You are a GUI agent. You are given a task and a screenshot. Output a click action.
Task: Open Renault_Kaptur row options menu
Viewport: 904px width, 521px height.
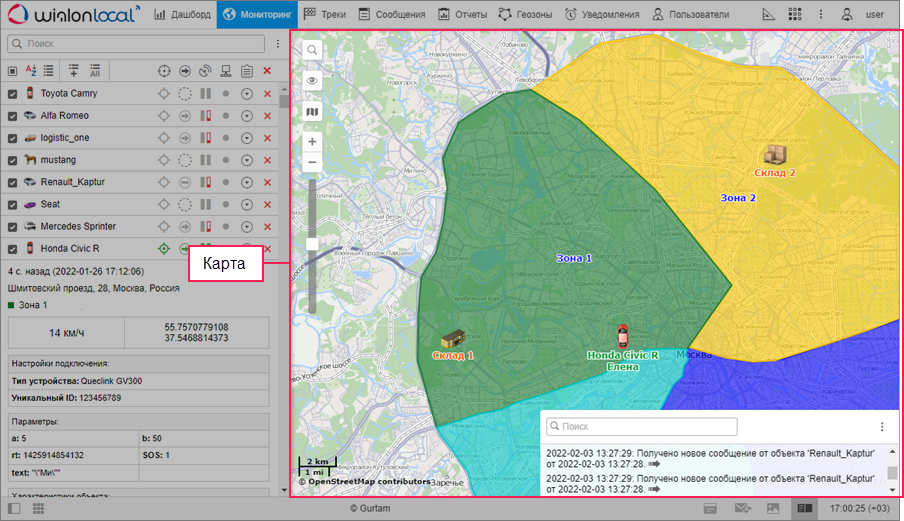(x=247, y=182)
